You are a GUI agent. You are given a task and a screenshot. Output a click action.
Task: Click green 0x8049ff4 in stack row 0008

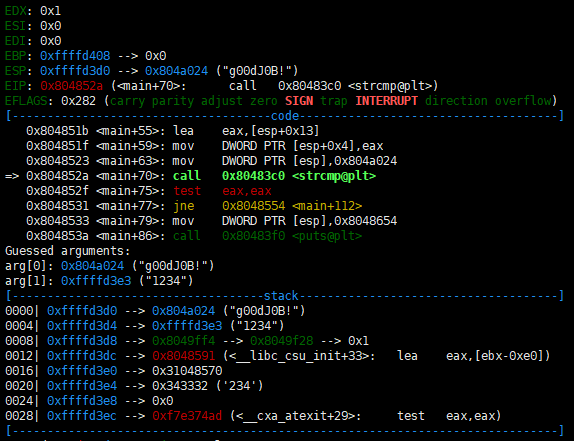183,341
